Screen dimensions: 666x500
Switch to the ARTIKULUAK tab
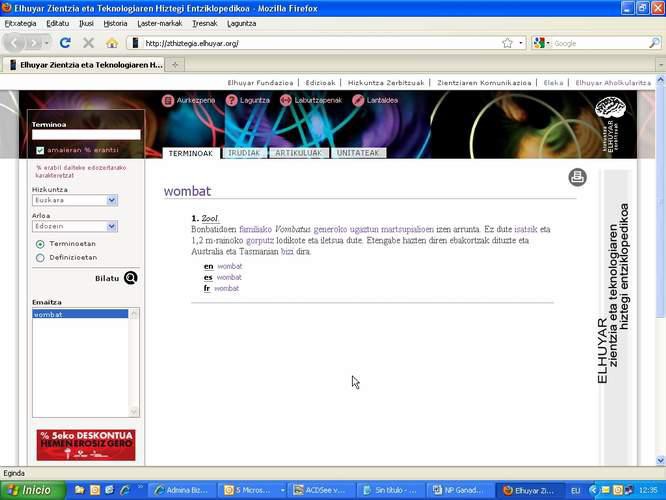(x=299, y=153)
